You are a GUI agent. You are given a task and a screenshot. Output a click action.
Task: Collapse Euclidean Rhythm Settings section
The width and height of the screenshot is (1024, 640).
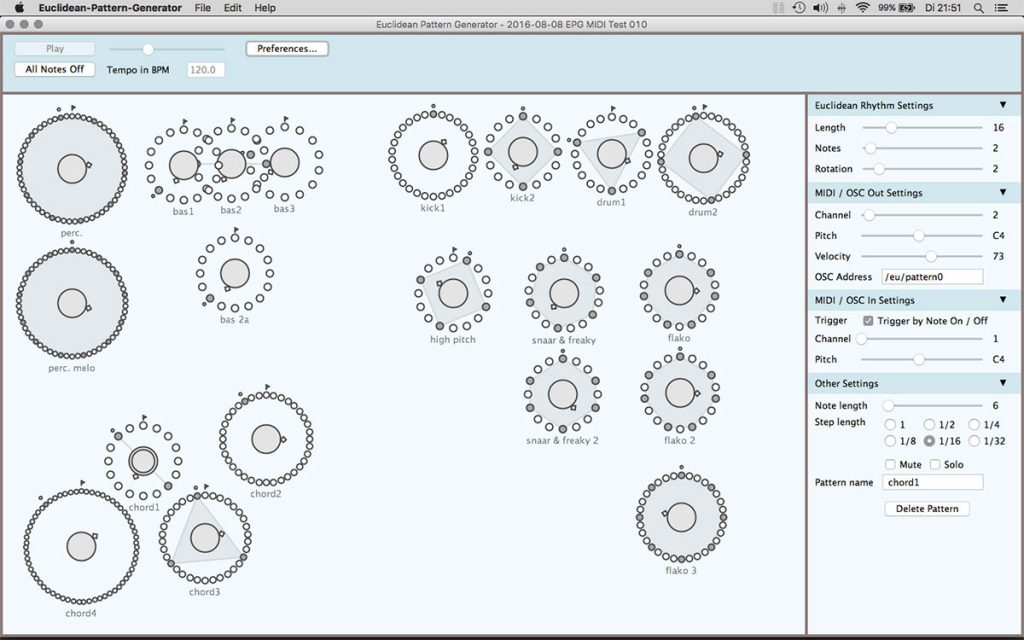pyautogui.click(x=1002, y=105)
